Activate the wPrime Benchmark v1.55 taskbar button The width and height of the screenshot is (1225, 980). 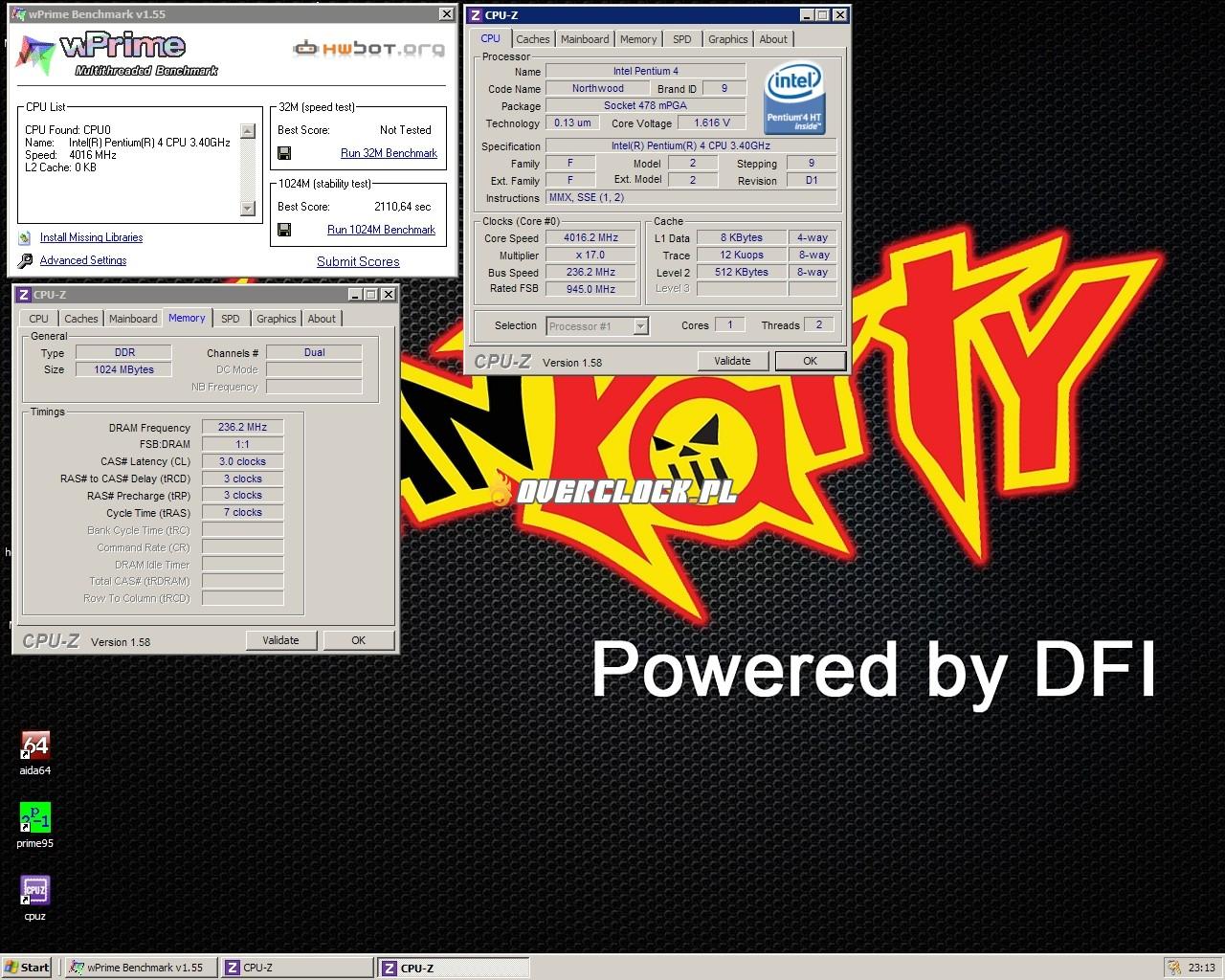click(142, 968)
